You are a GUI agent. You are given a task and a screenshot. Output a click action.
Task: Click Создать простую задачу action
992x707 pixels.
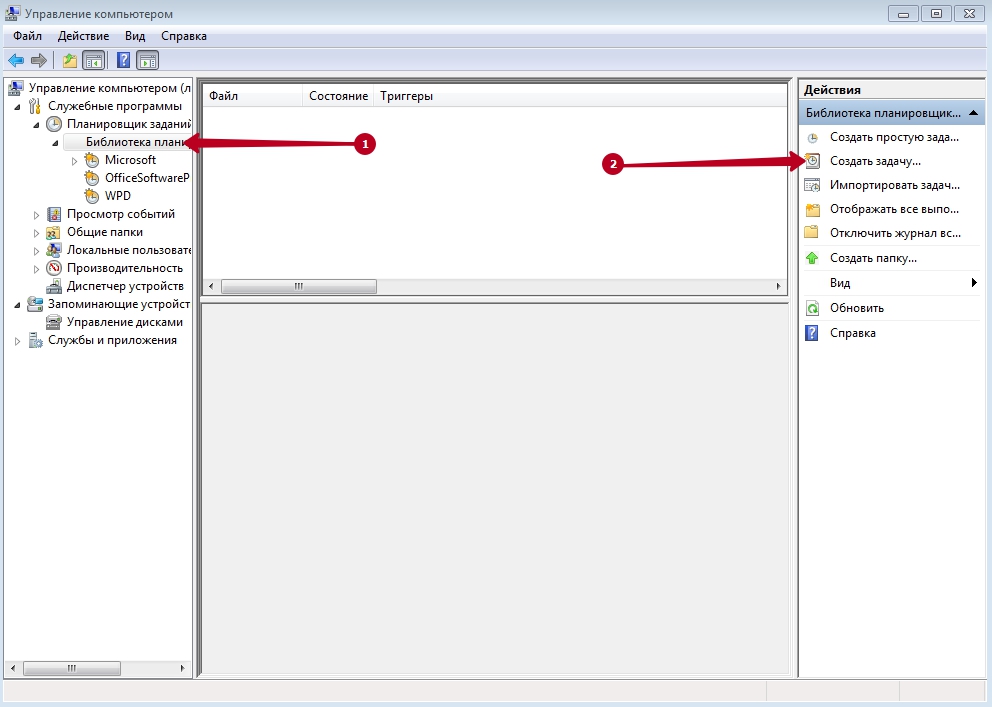894,137
